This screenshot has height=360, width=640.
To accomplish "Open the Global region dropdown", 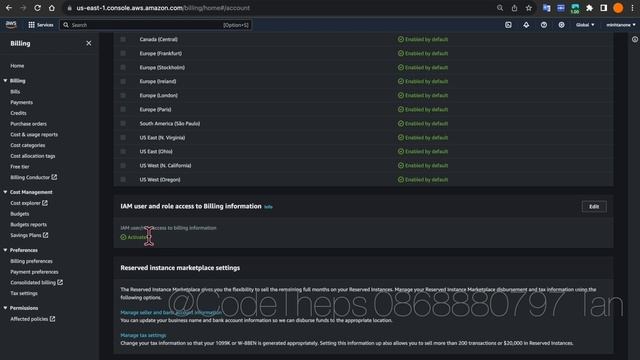I will coord(584,25).
